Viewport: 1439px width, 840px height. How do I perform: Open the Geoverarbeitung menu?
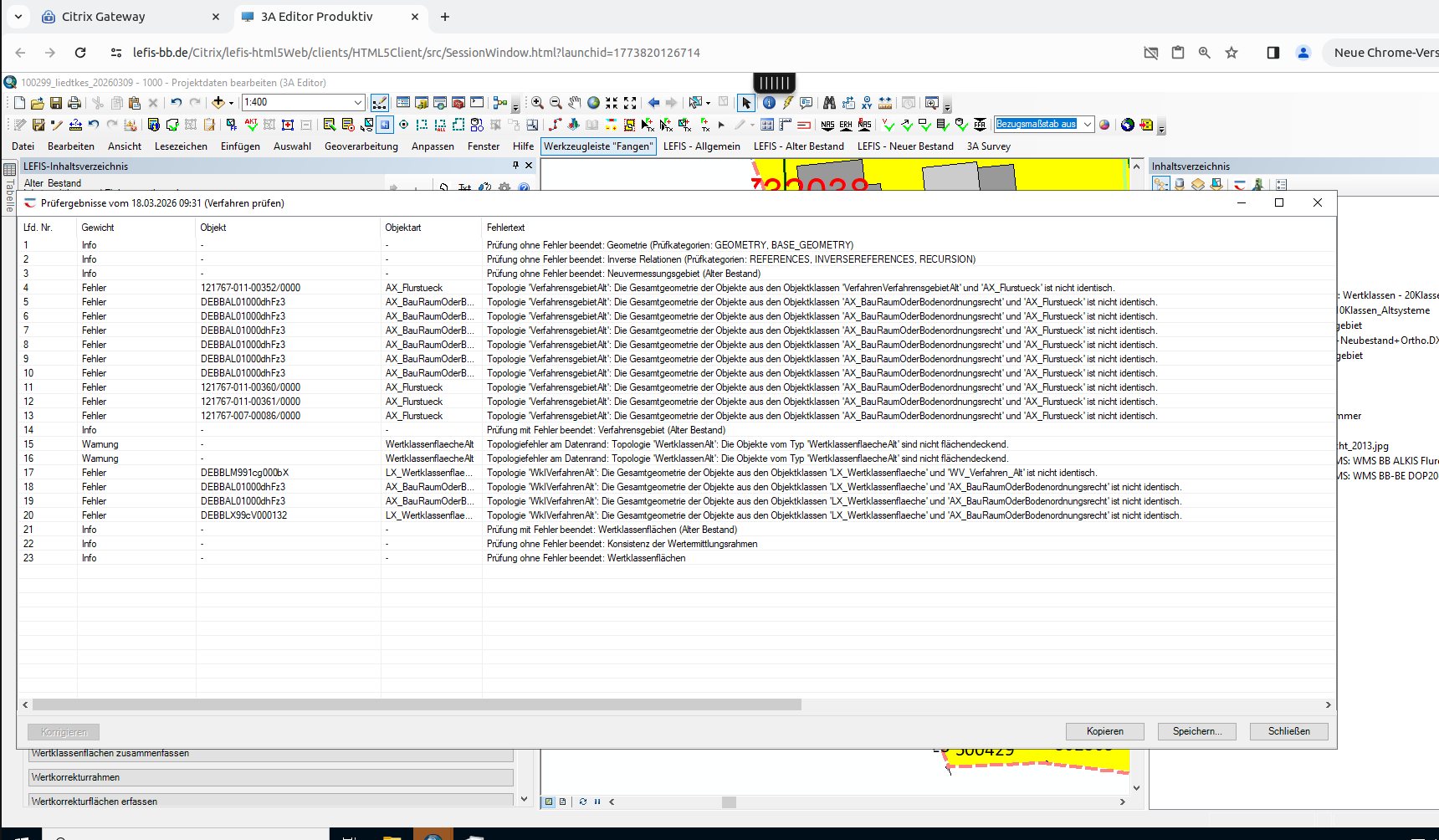point(361,146)
